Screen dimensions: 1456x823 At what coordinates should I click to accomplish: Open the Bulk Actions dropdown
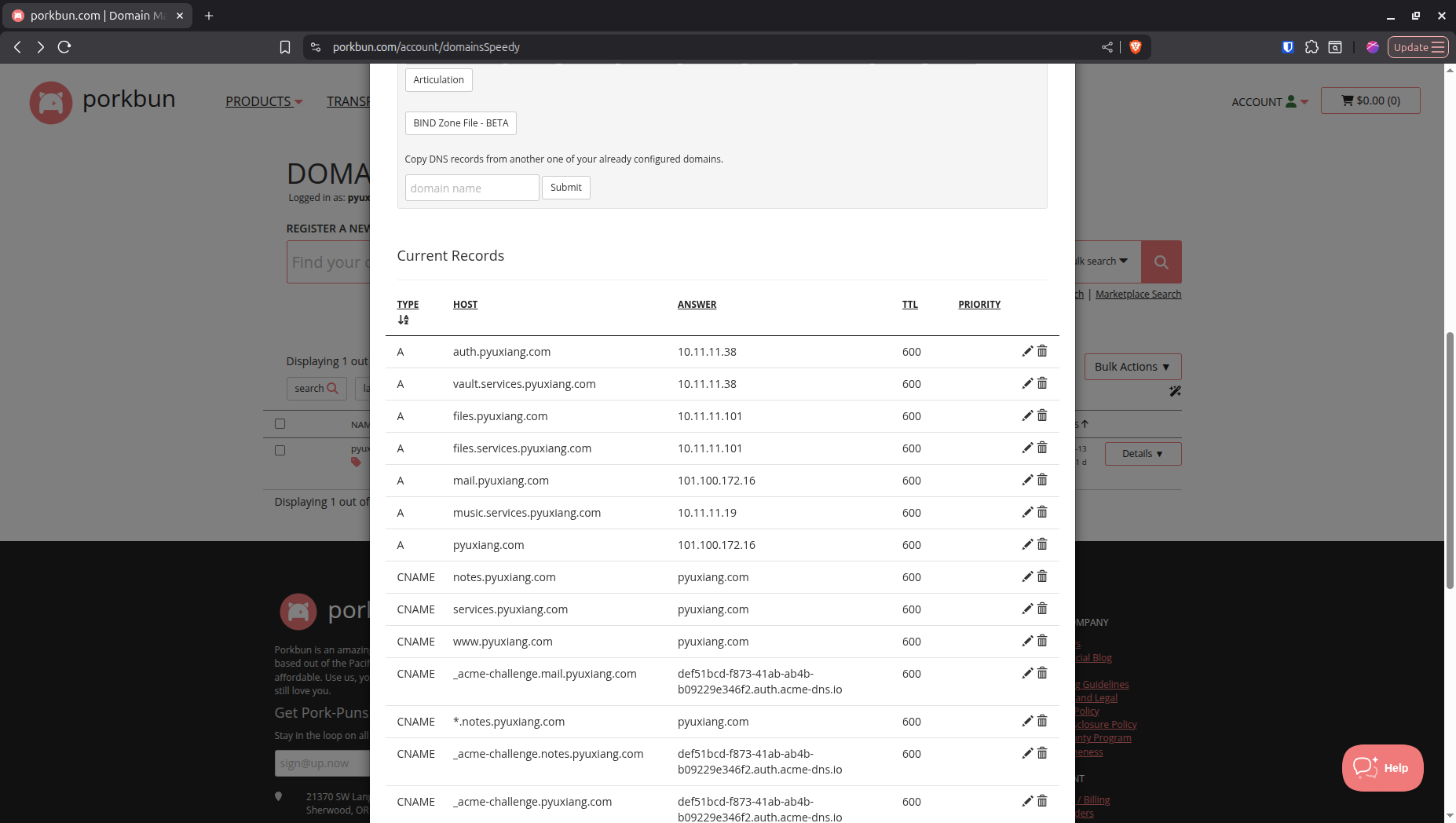1132,367
